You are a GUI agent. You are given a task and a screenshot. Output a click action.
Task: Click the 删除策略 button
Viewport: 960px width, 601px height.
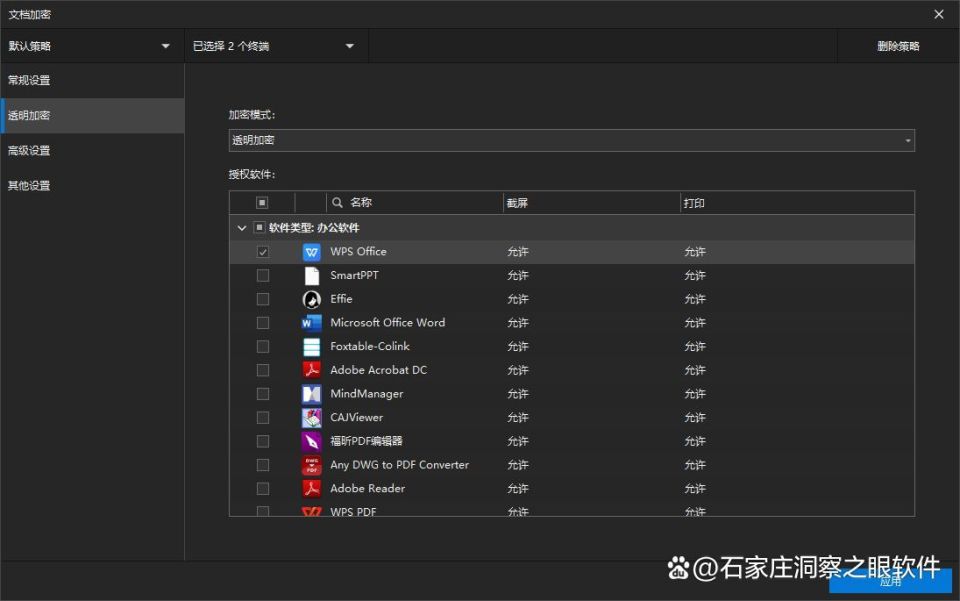[898, 46]
